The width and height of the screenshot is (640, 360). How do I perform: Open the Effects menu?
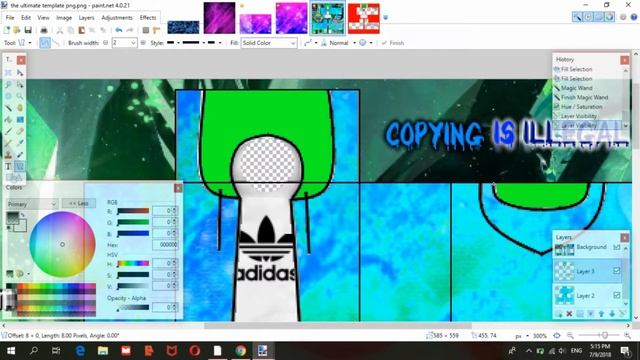click(148, 18)
